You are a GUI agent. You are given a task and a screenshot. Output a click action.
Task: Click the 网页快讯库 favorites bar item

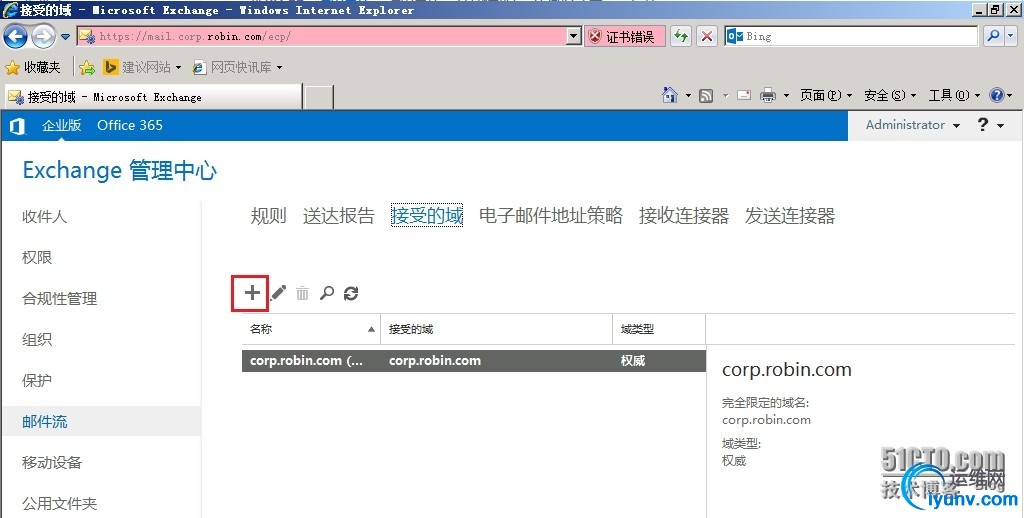[x=237, y=67]
